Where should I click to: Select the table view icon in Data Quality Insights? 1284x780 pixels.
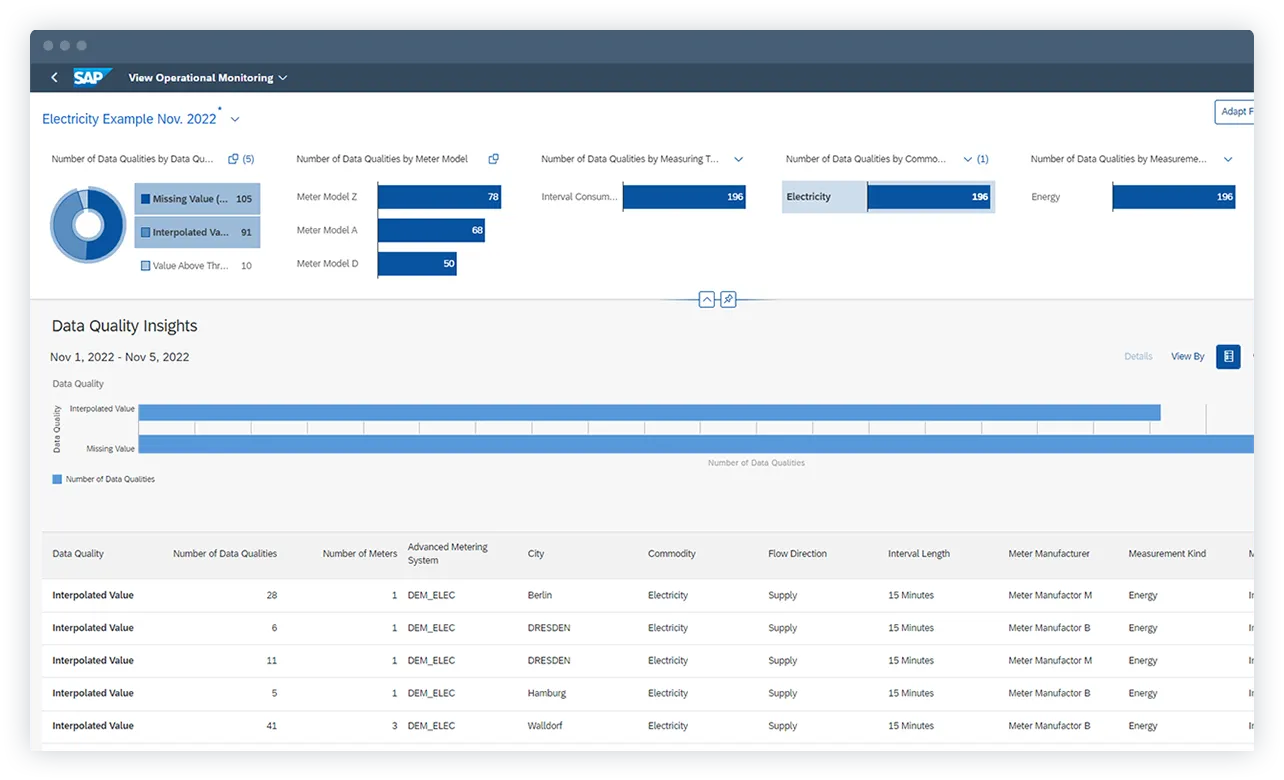click(1228, 356)
